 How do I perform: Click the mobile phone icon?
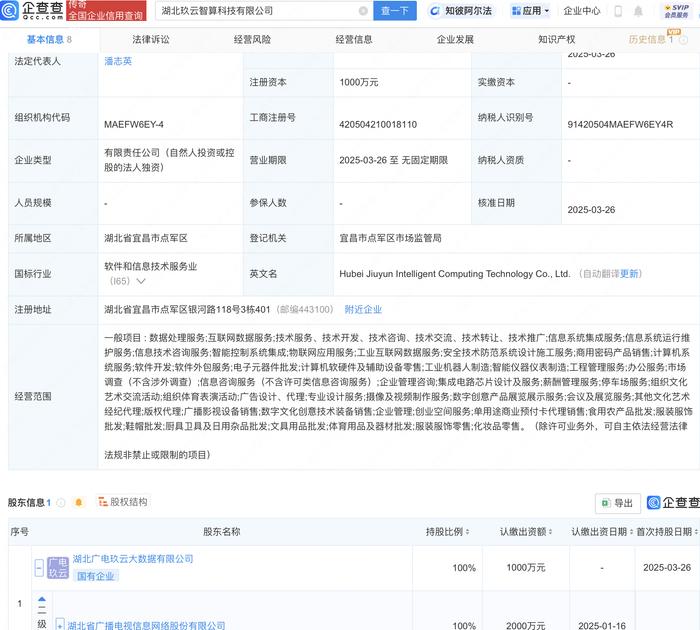click(618, 11)
